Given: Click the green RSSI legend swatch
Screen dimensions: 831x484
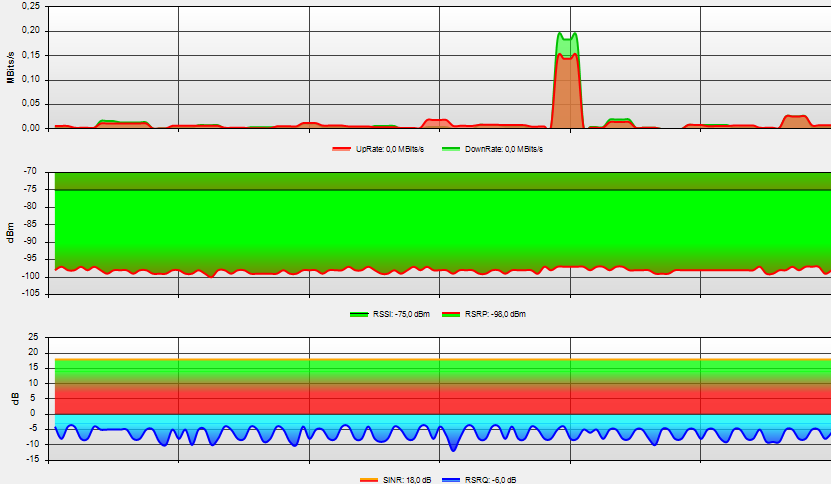Looking at the screenshot, I should [358, 314].
